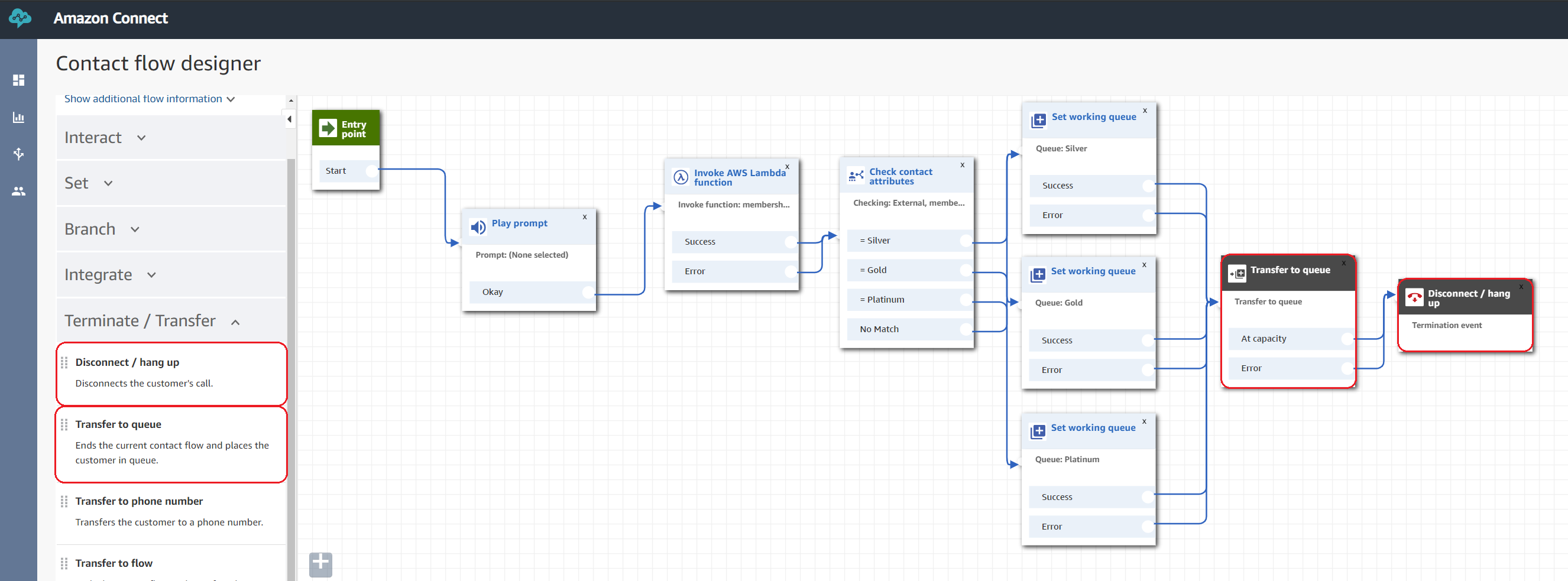Select Transfer to phone number in the palette
1568x581 pixels.
coord(171,512)
